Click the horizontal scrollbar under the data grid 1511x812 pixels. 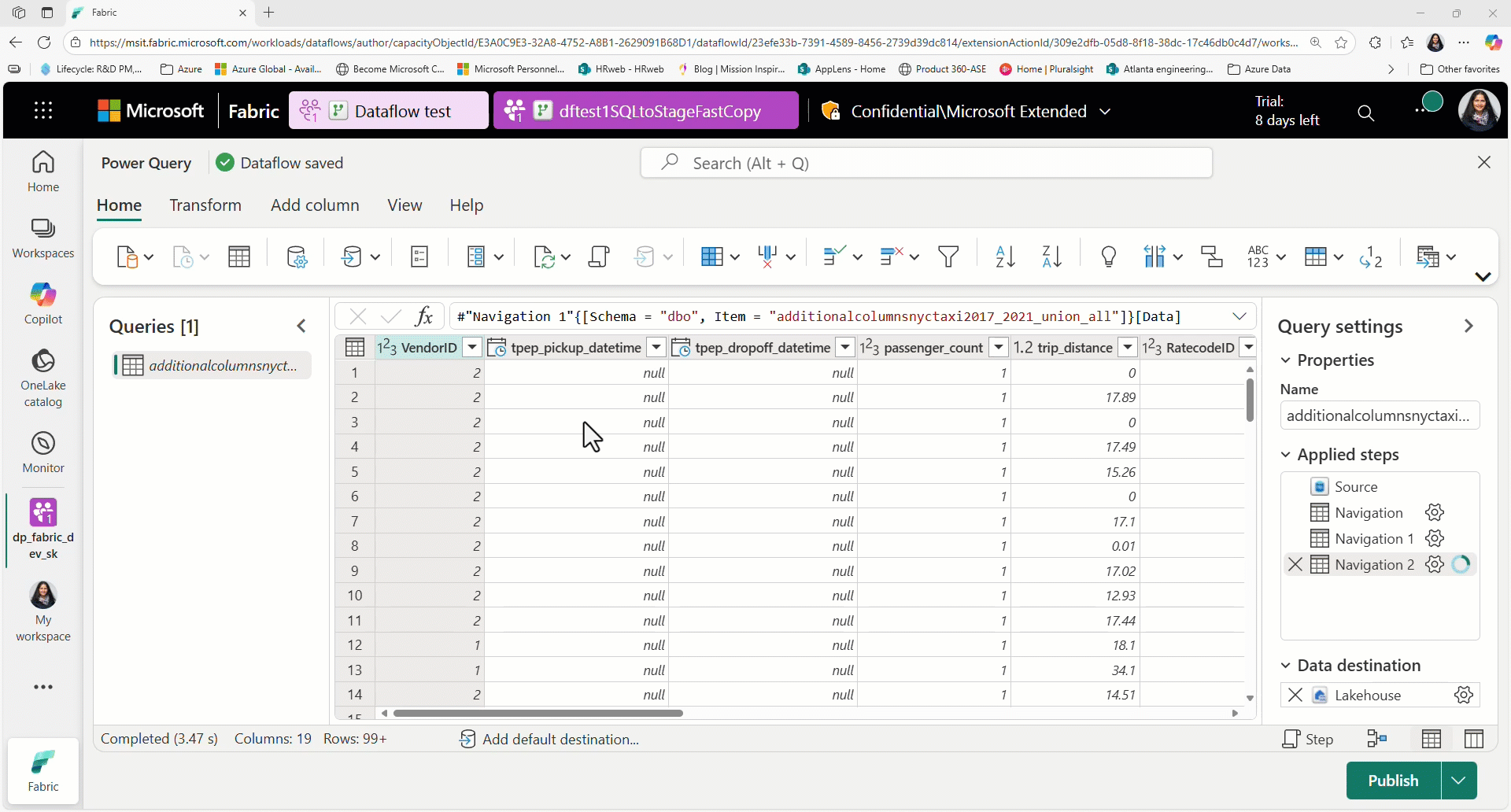tap(538, 714)
